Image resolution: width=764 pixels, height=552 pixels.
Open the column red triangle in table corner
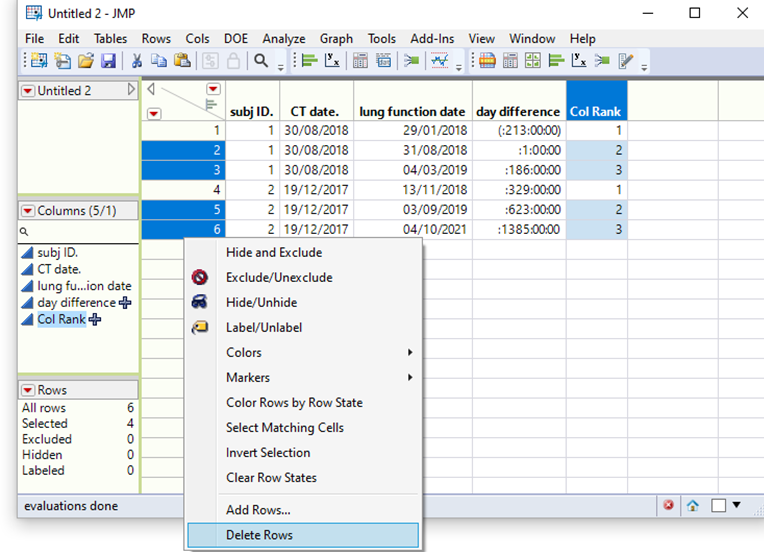pyautogui.click(x=213, y=89)
